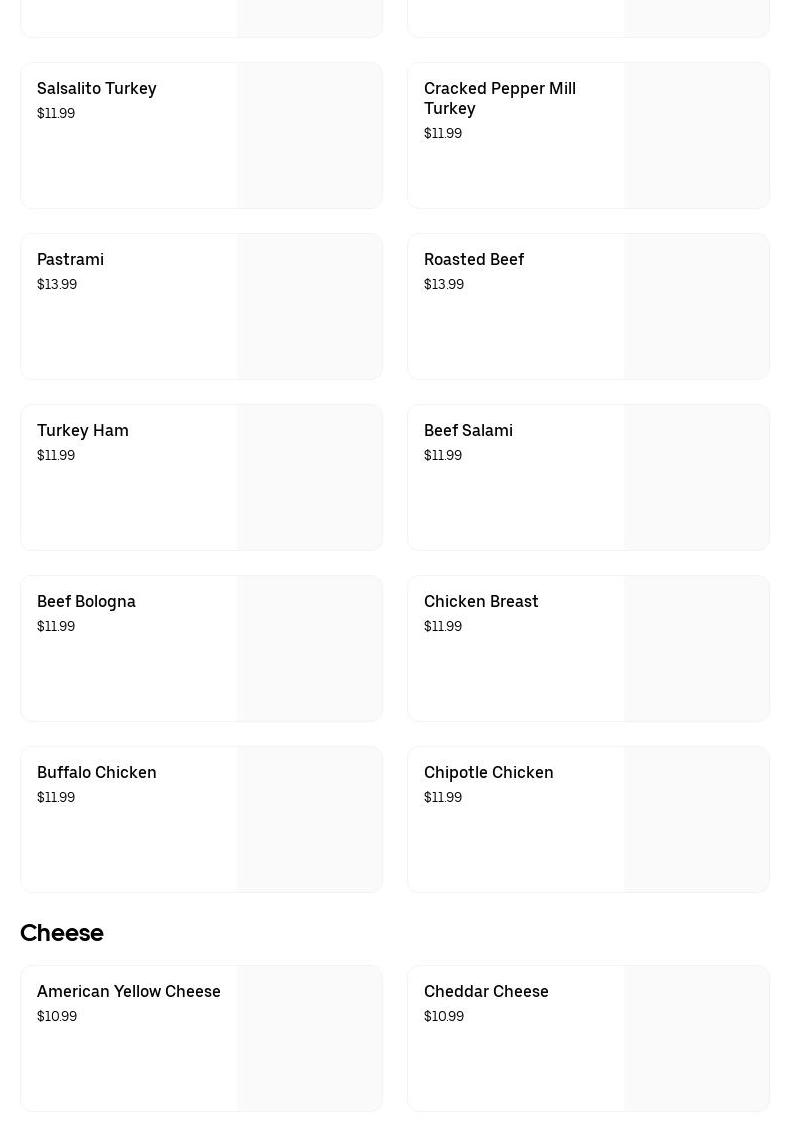The height and width of the screenshot is (1131, 804).
Task: Select the Cracked Pepper Mill Turkey item
Action: tap(499, 98)
